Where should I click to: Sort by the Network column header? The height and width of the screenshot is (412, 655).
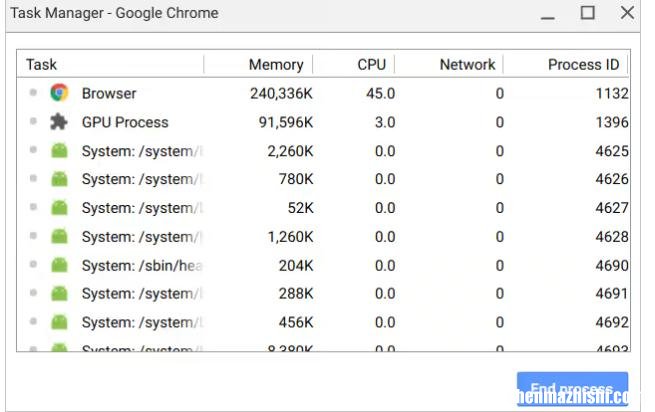tap(467, 65)
